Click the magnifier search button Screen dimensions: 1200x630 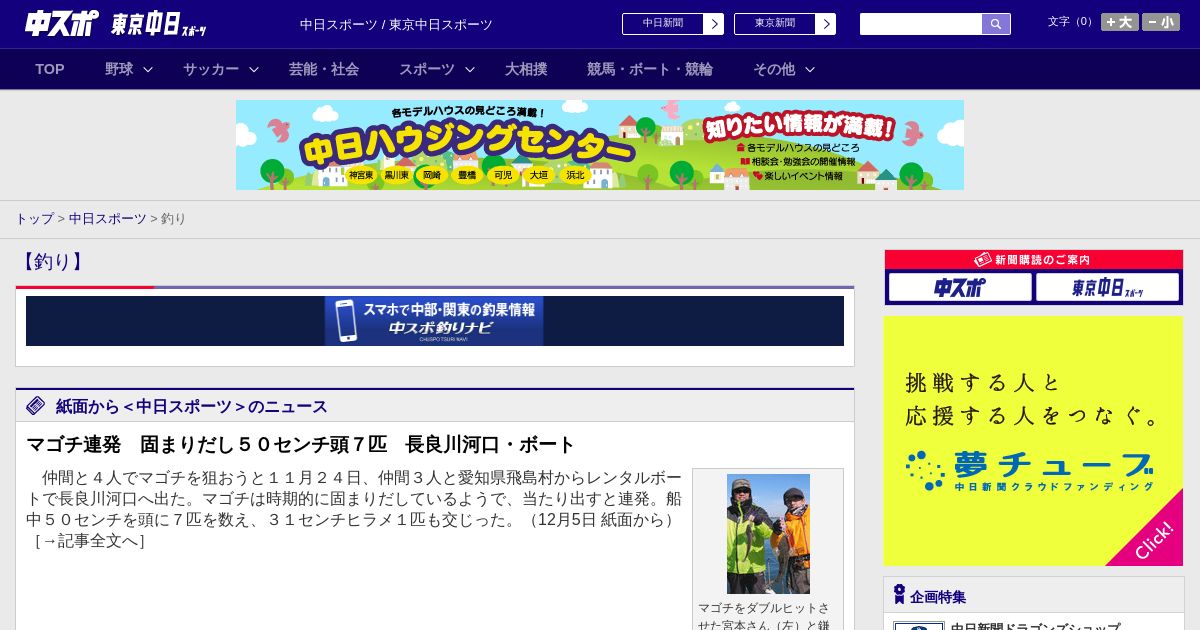pos(996,24)
